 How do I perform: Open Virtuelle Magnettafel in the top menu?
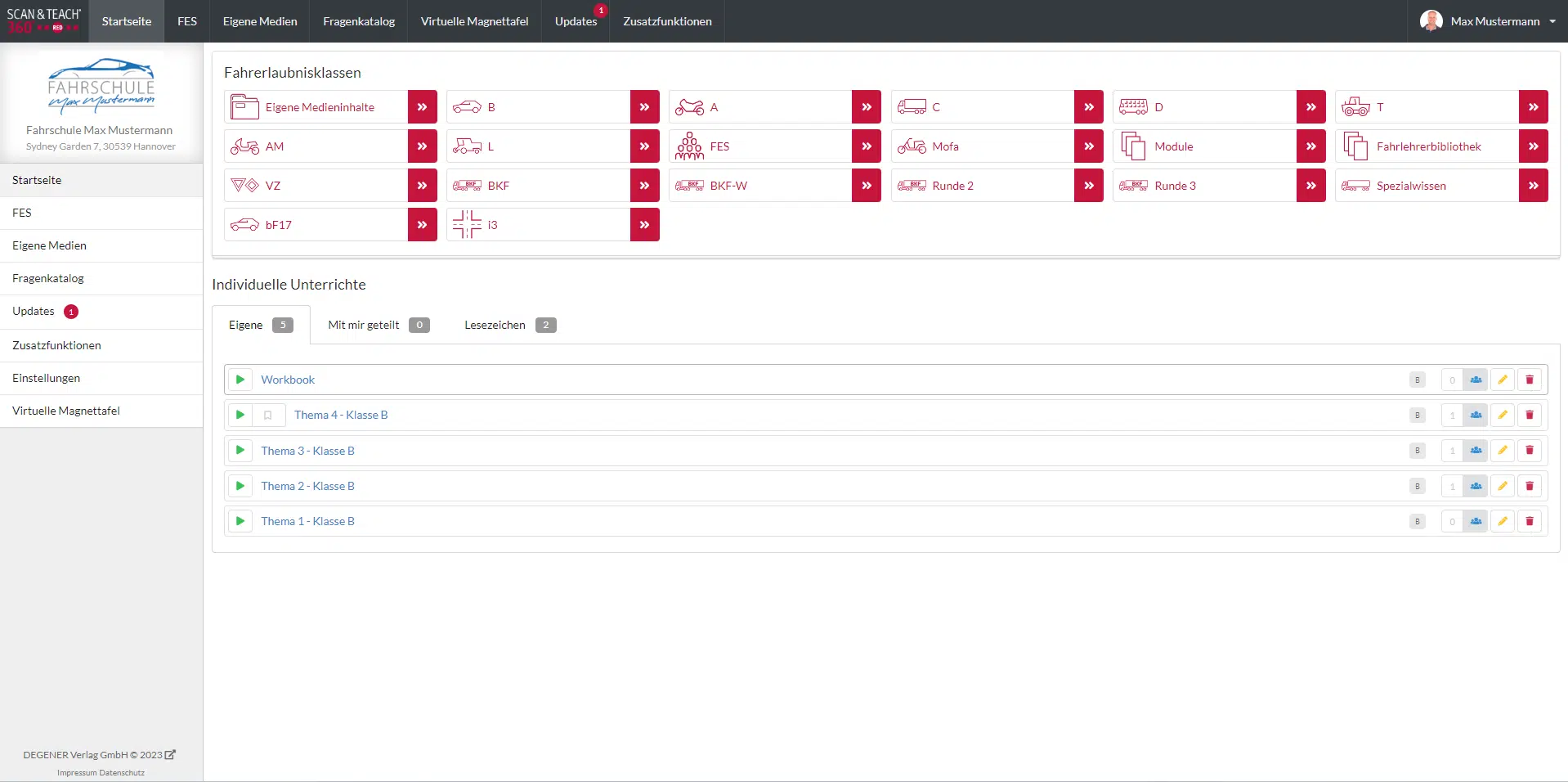pyautogui.click(x=474, y=21)
